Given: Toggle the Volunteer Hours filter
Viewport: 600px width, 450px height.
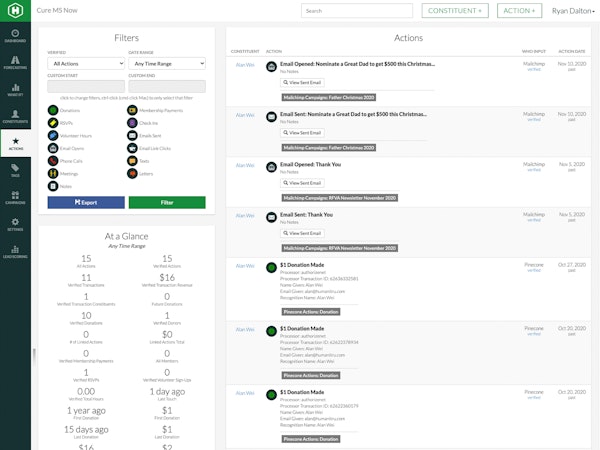Looking at the screenshot, I should [x=53, y=135].
